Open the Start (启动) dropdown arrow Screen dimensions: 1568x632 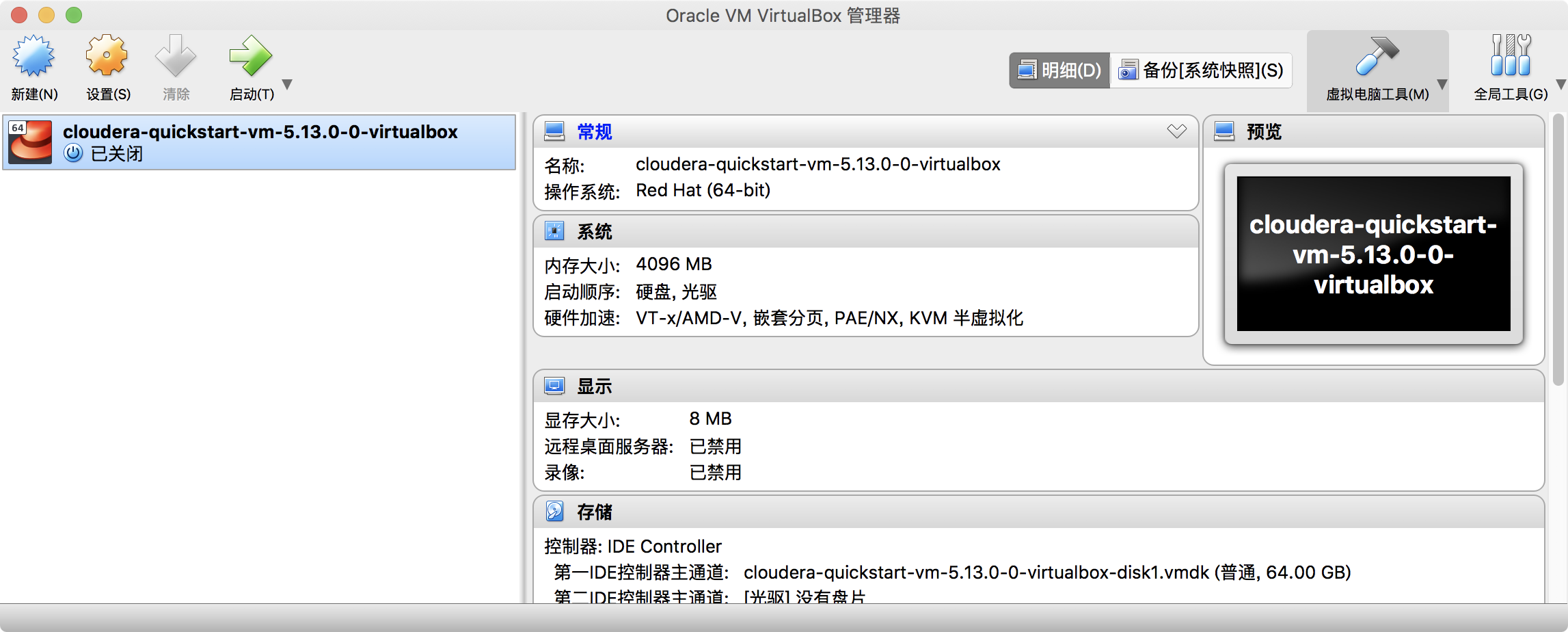pyautogui.click(x=288, y=84)
